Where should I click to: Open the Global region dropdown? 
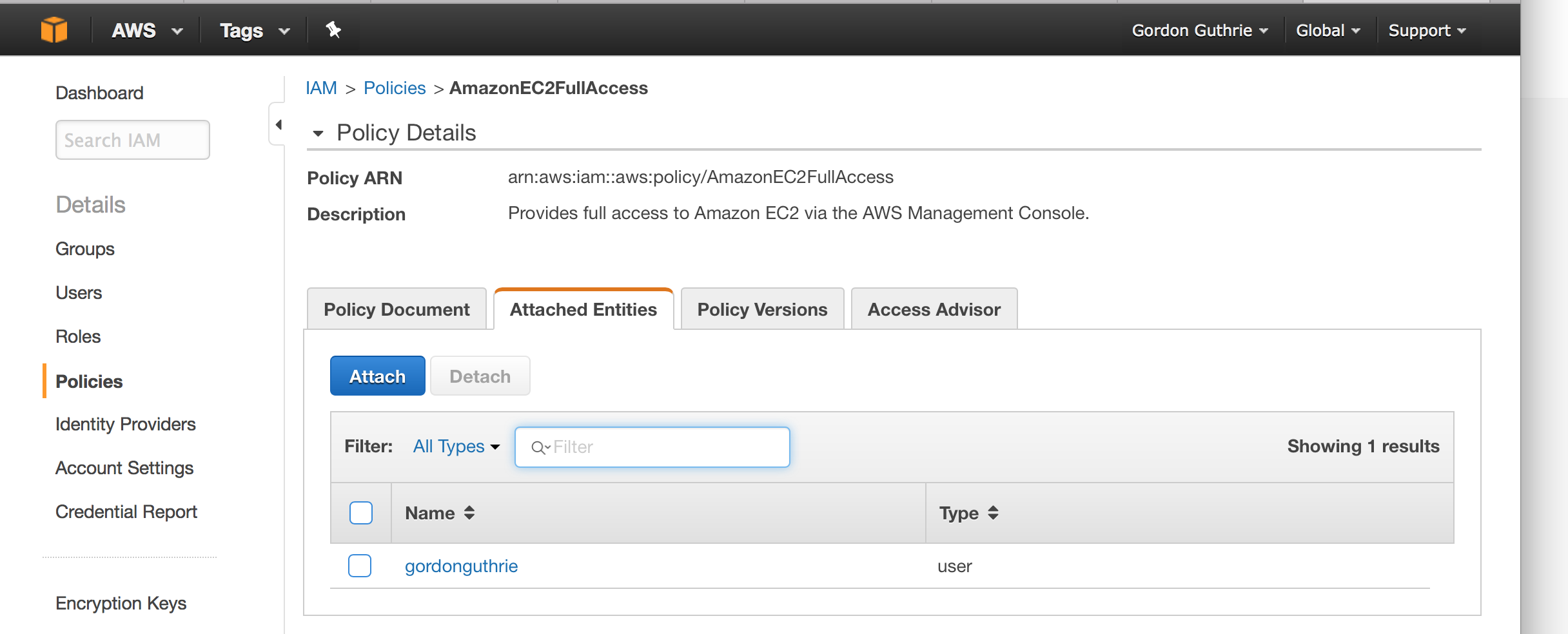pos(1328,30)
